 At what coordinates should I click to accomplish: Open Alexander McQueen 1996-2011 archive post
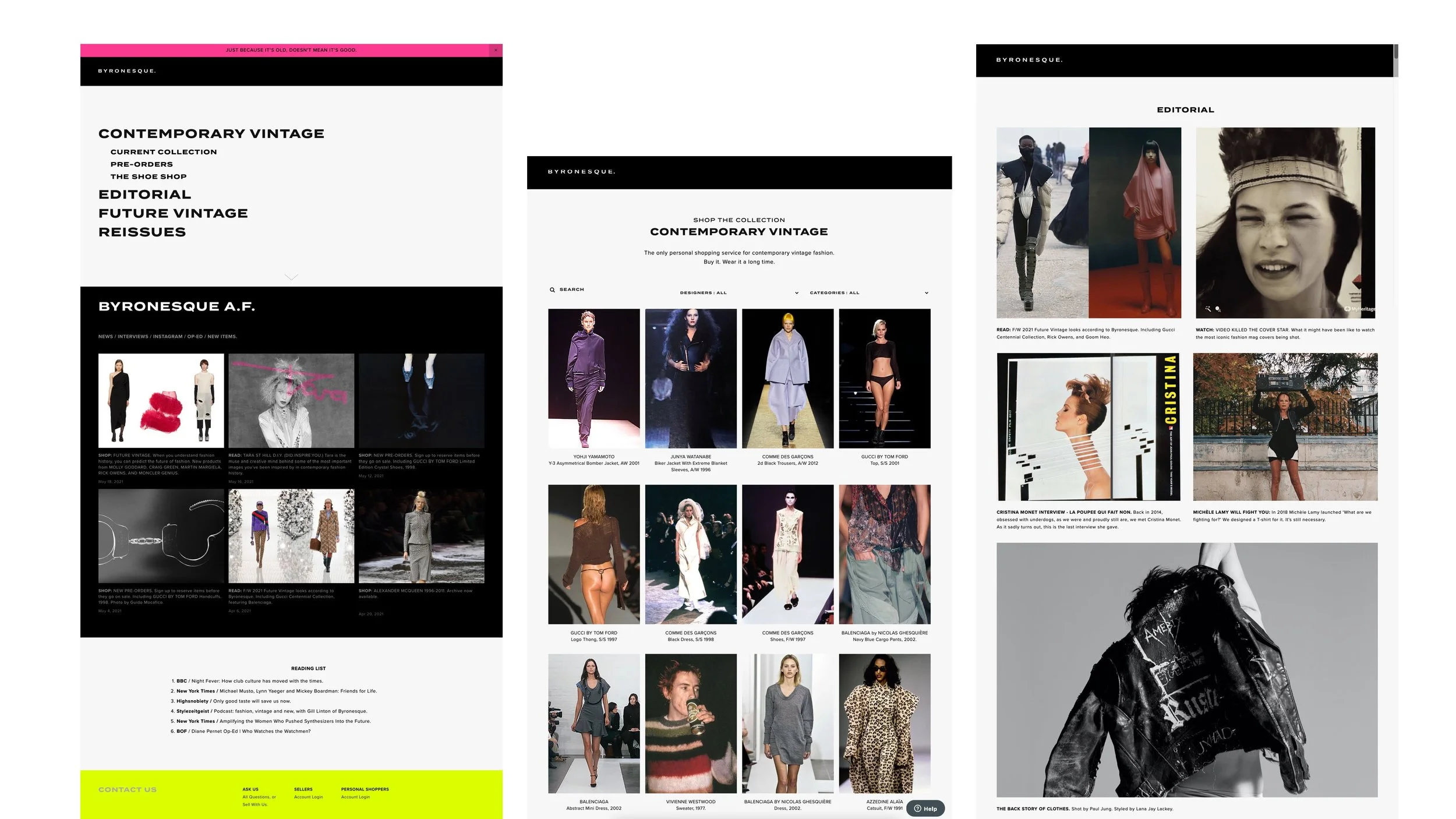coord(421,536)
